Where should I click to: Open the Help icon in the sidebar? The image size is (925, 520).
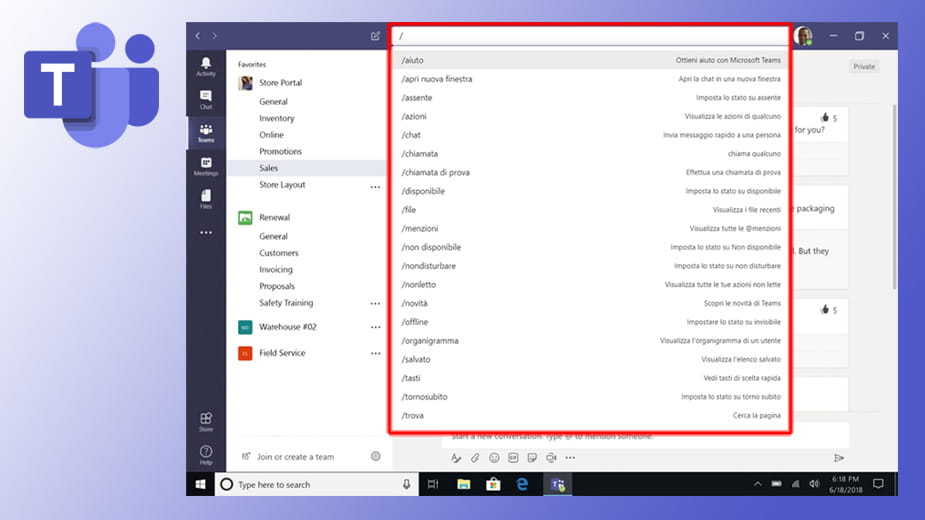(206, 454)
